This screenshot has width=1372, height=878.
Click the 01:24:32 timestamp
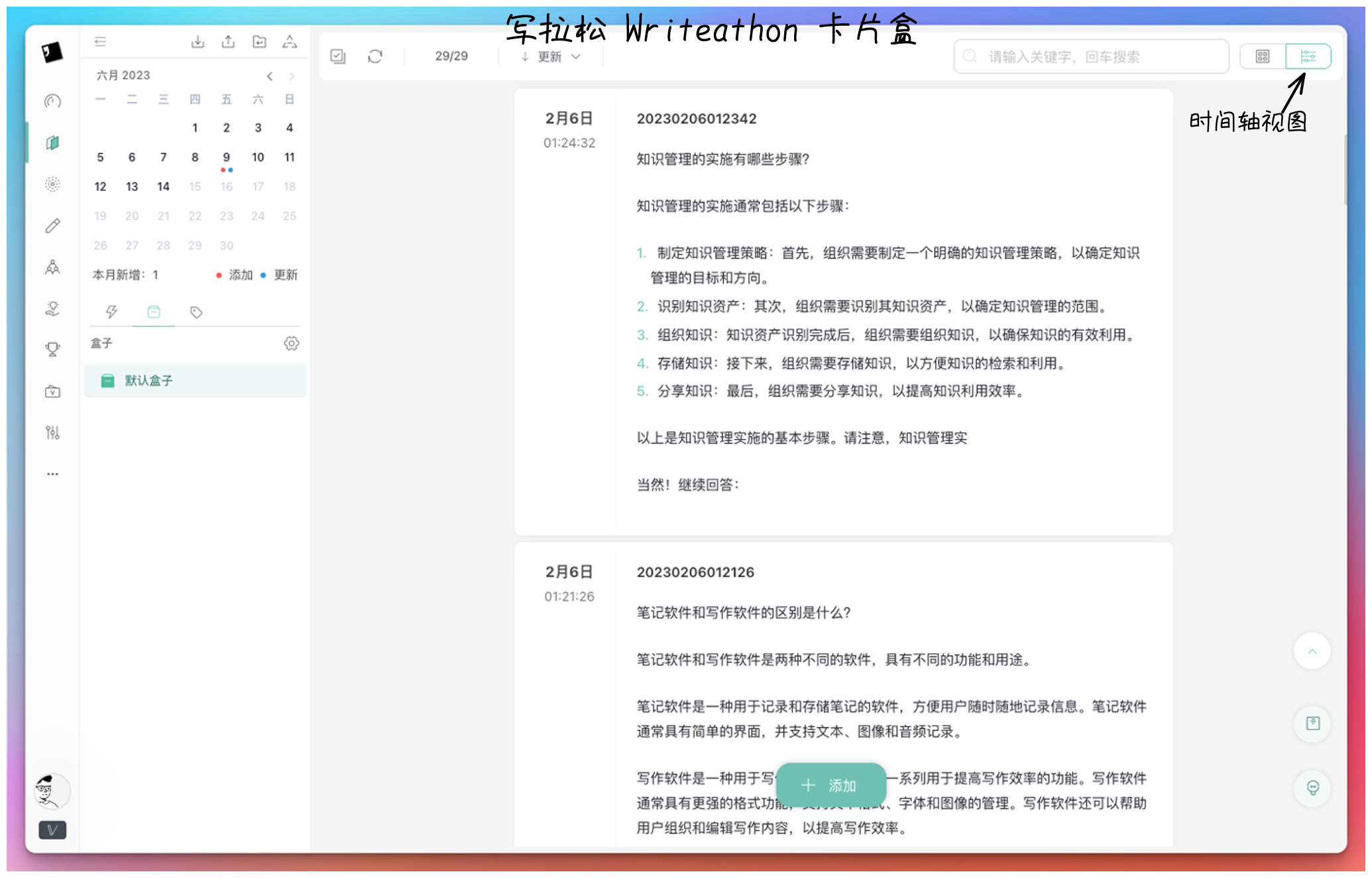click(x=569, y=143)
